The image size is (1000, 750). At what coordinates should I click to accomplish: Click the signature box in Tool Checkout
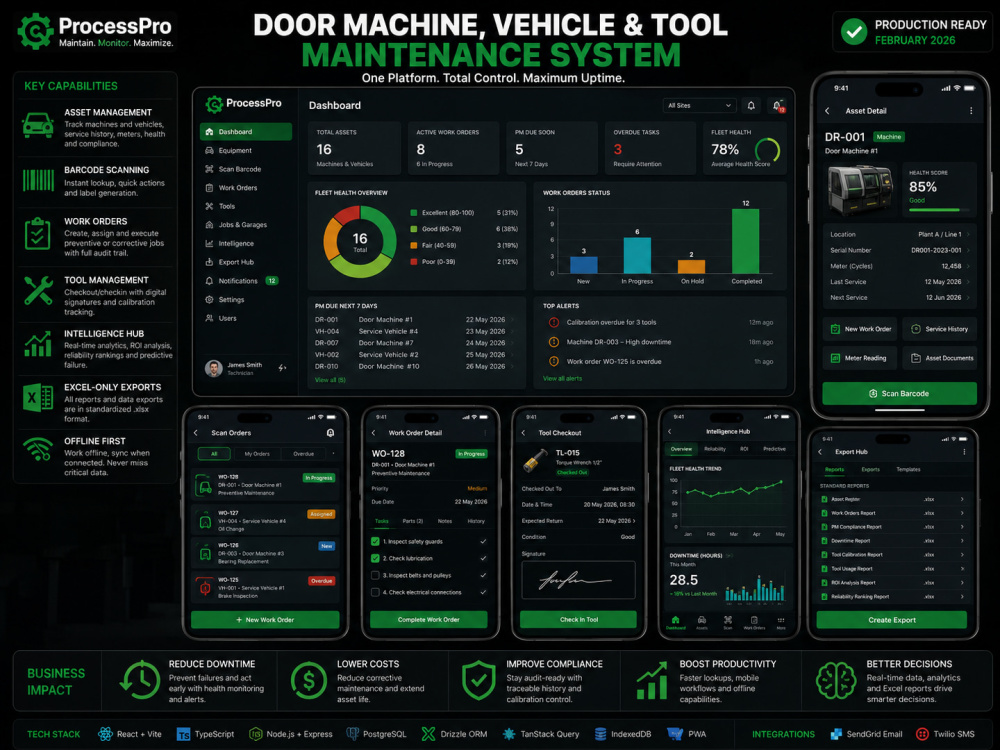[578, 580]
